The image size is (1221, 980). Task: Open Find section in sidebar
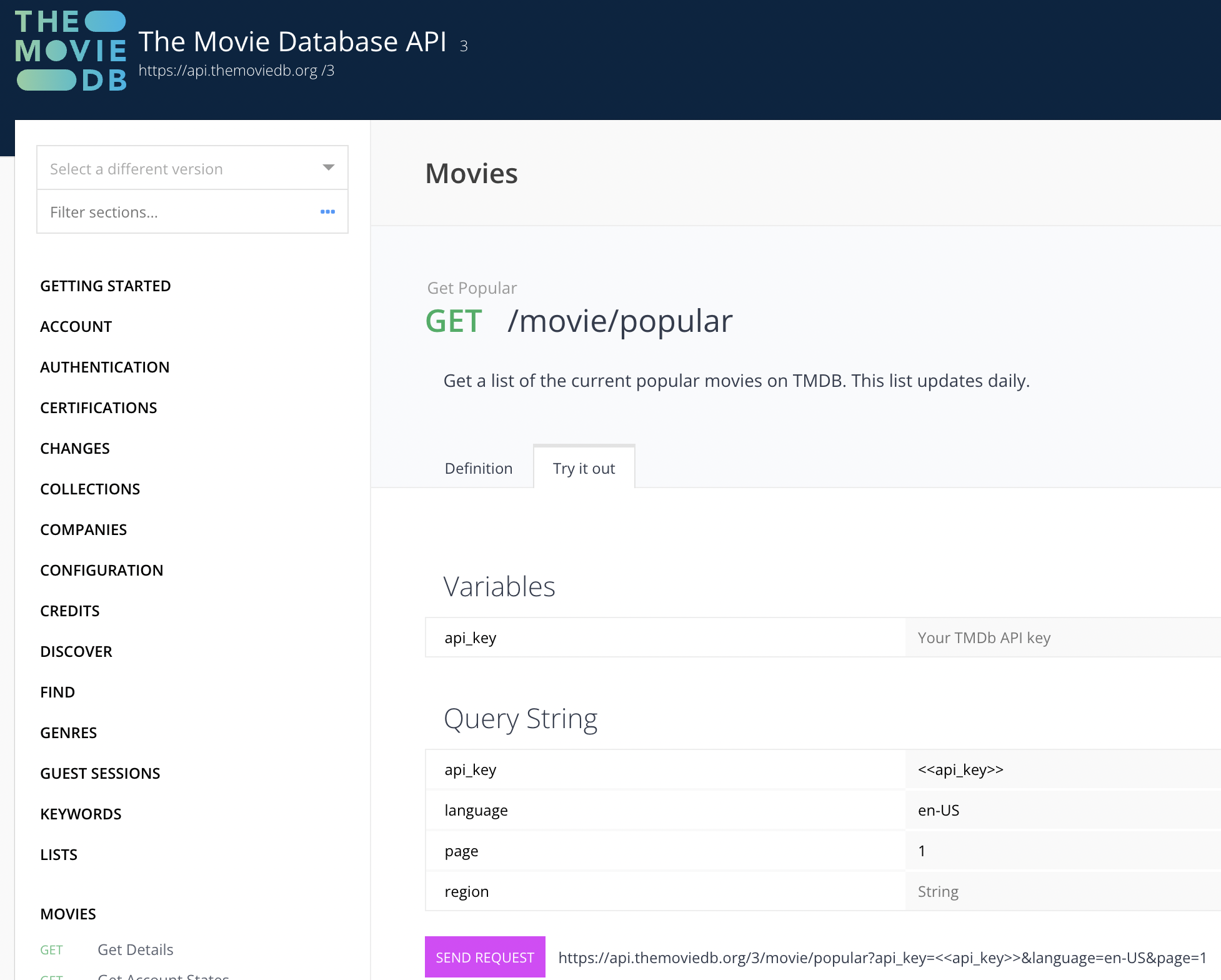(57, 692)
